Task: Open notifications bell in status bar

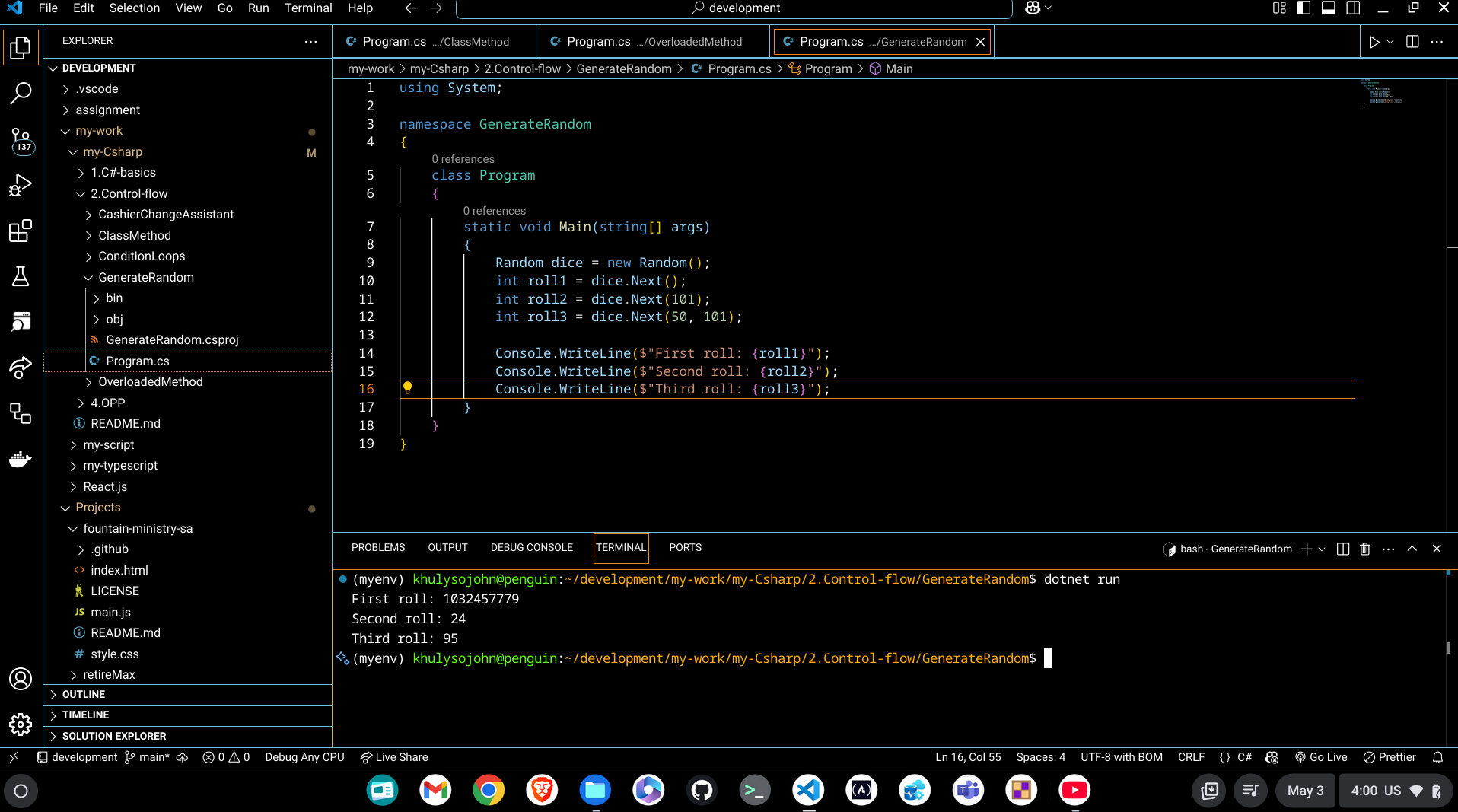Action: (x=1437, y=757)
